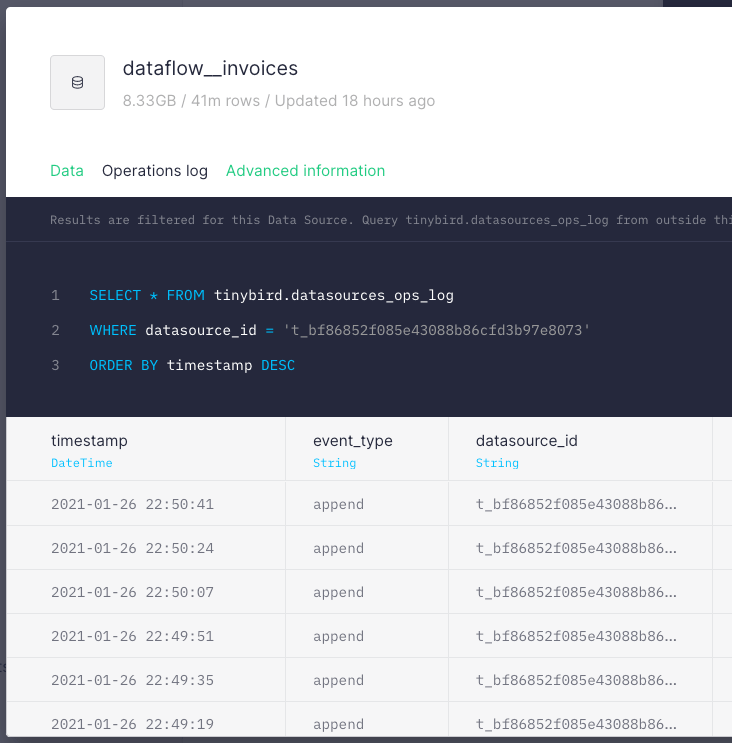
Task: Click the timestamp column header
Action: click(90, 441)
